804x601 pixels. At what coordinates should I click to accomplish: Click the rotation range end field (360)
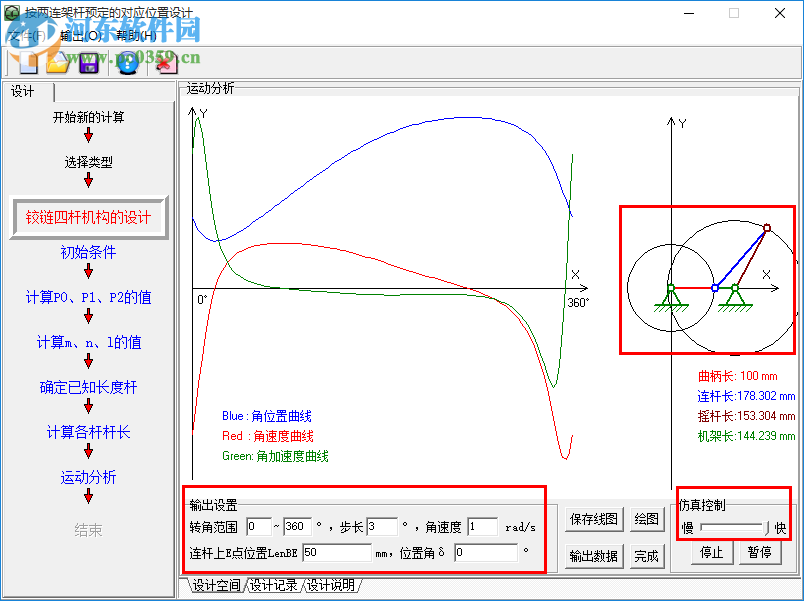(x=297, y=526)
